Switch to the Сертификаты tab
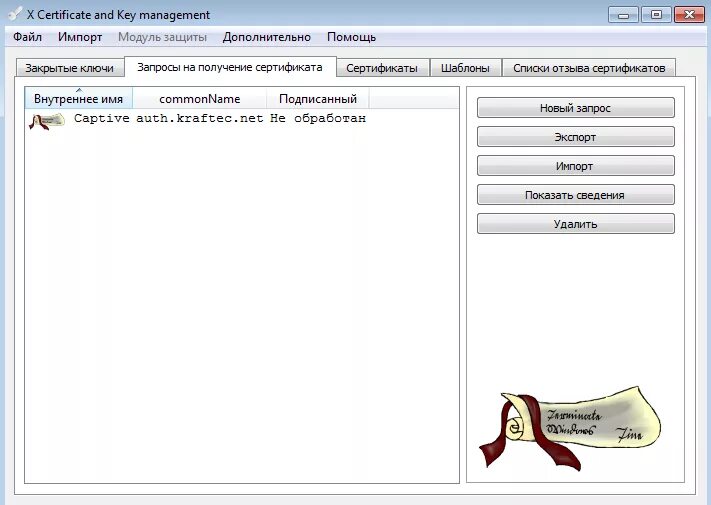 (382, 68)
